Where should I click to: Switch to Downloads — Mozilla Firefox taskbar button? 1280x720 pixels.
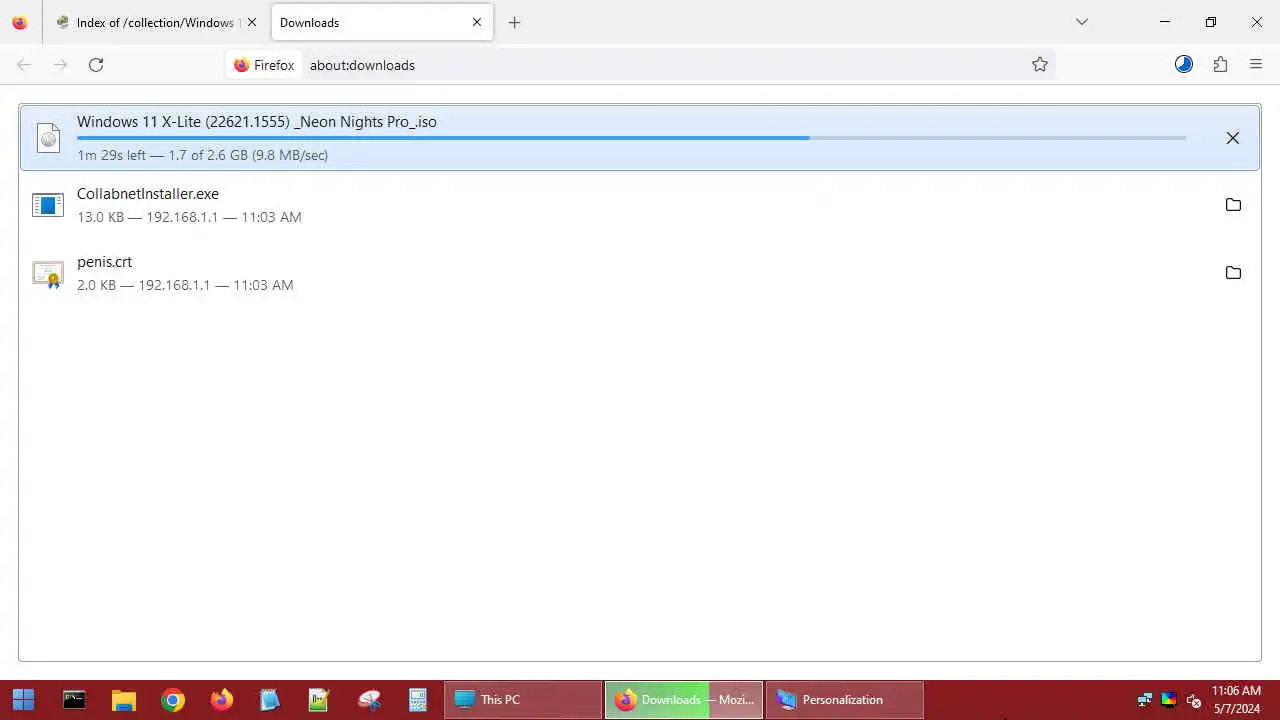coord(684,700)
